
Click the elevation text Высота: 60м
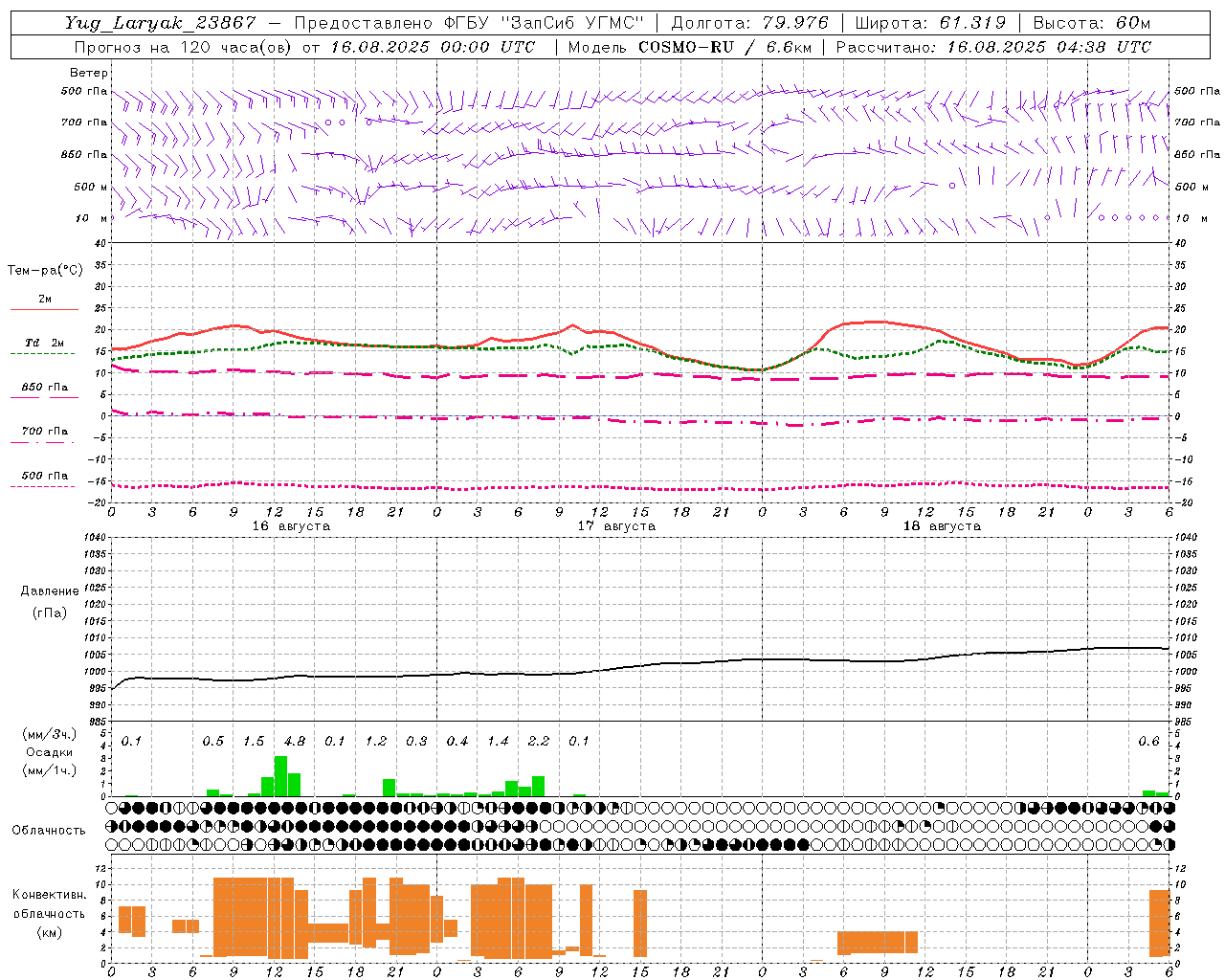[1091, 23]
